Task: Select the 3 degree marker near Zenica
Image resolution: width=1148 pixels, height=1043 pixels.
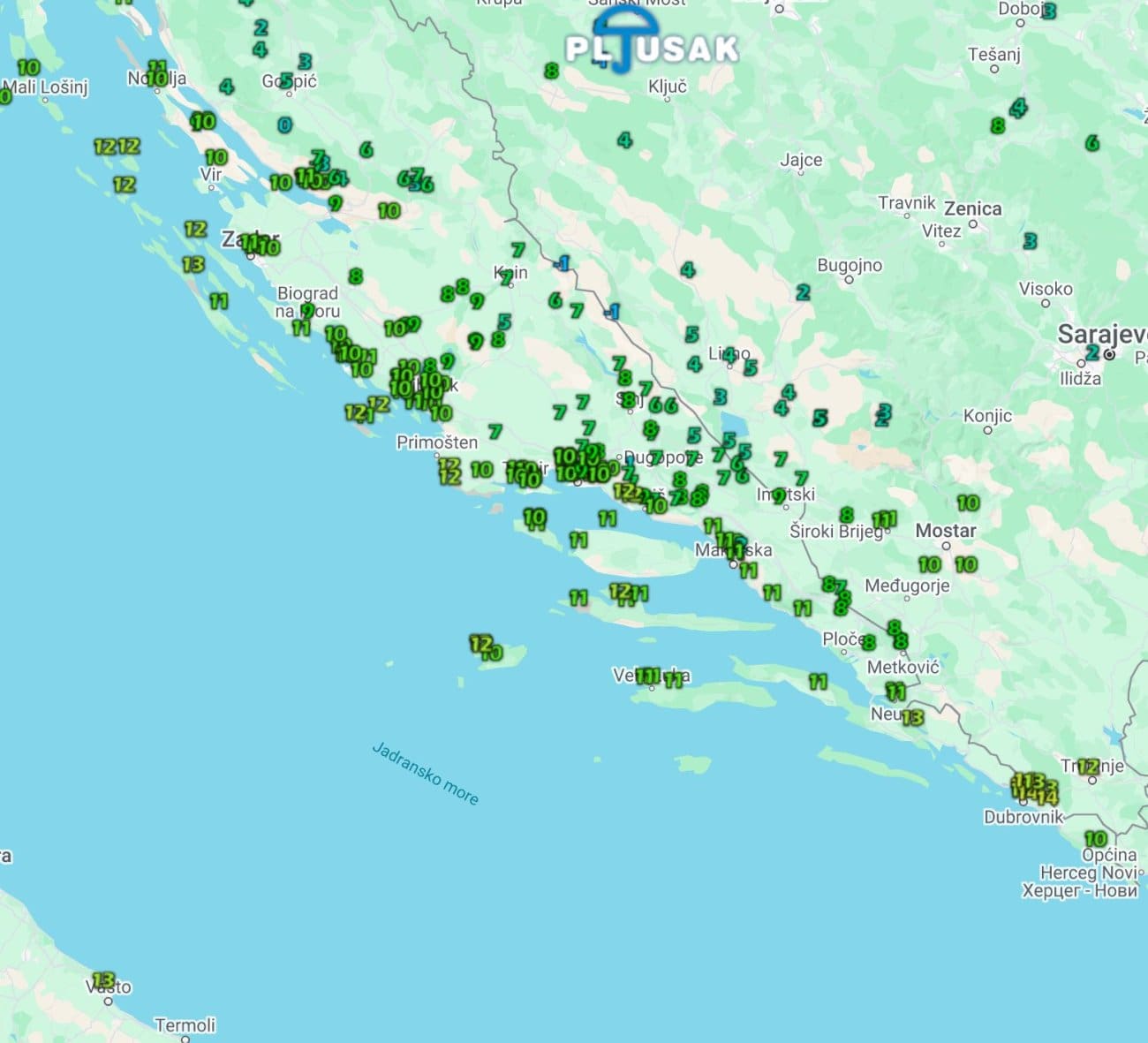Action: click(x=1030, y=240)
